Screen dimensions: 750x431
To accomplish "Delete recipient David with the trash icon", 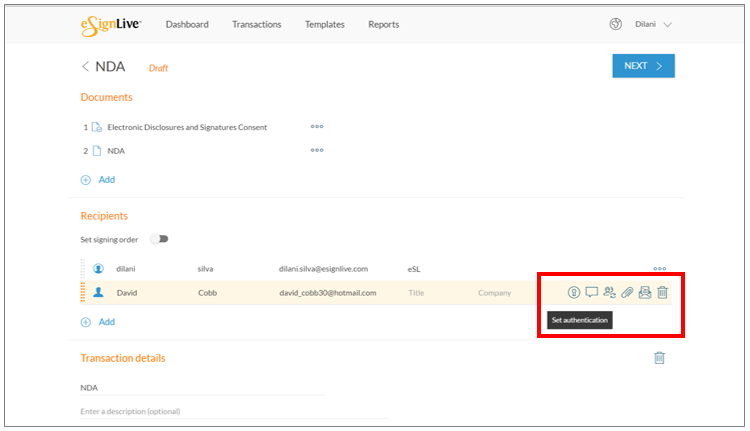I will 662,292.
